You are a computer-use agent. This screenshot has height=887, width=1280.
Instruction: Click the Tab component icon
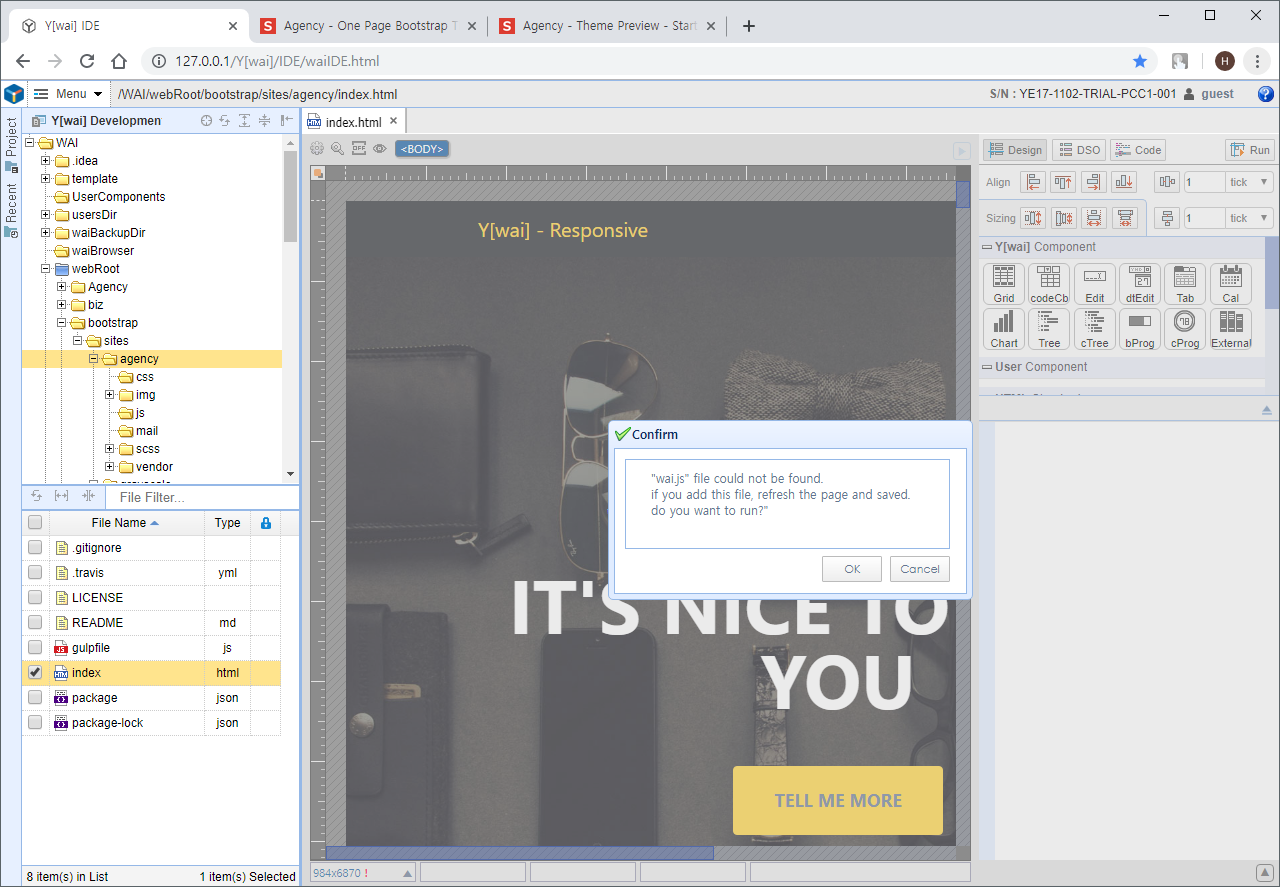[1185, 284]
